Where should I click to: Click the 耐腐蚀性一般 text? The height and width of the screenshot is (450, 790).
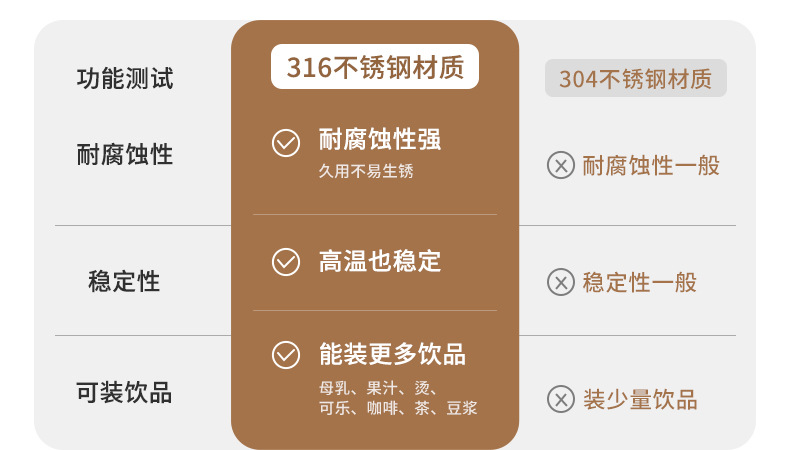point(651,166)
